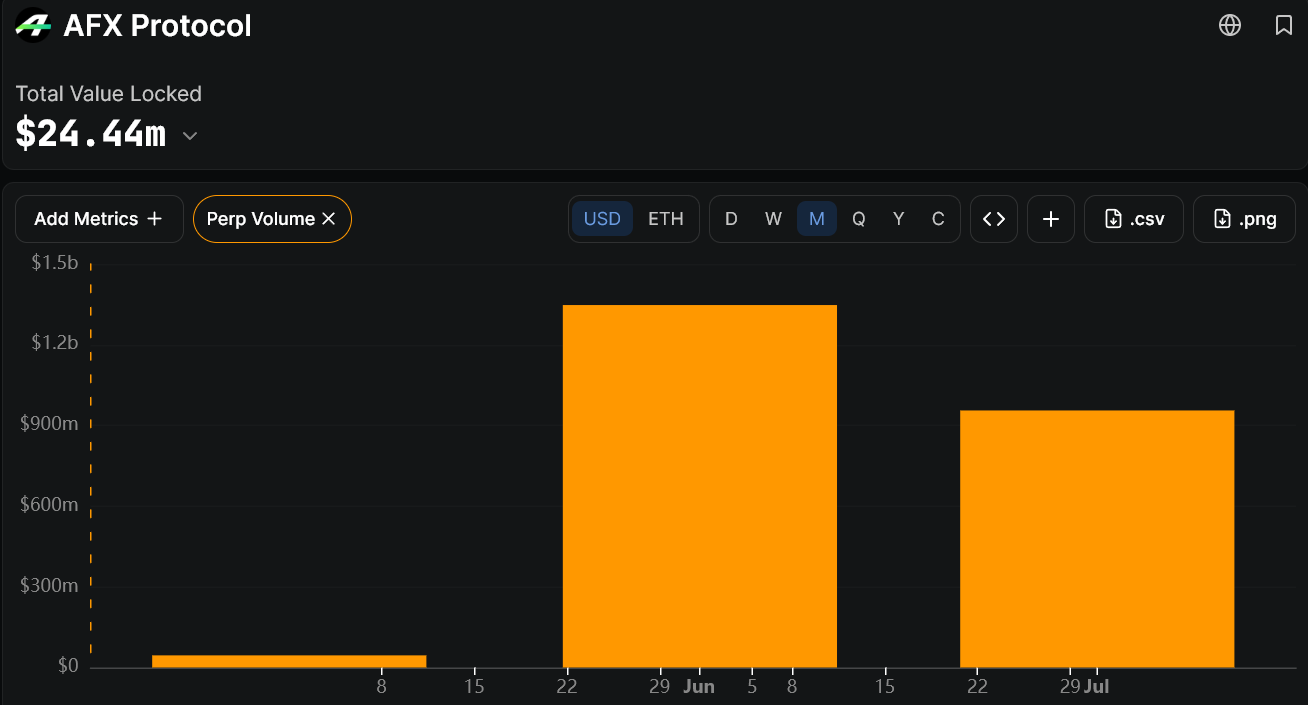
Task: Open the website globe icon
Action: coord(1230,25)
